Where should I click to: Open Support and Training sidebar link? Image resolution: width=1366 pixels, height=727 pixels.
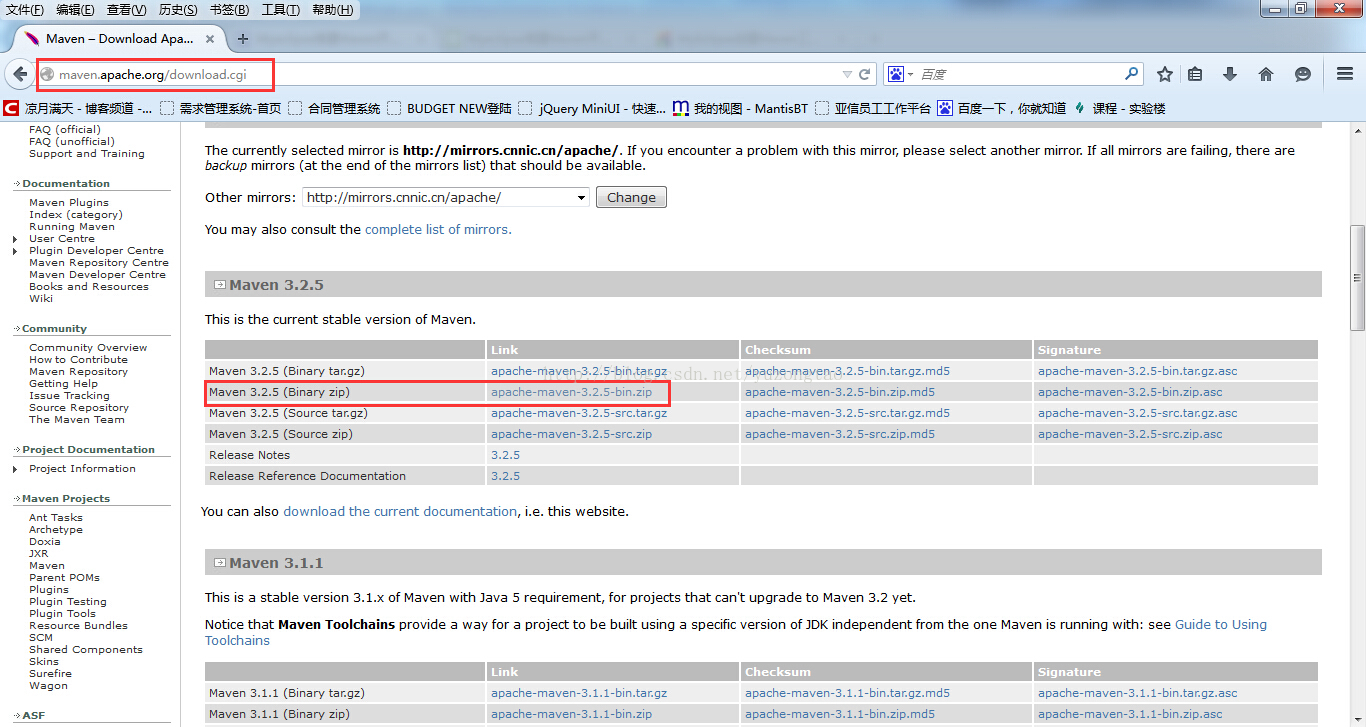87,154
